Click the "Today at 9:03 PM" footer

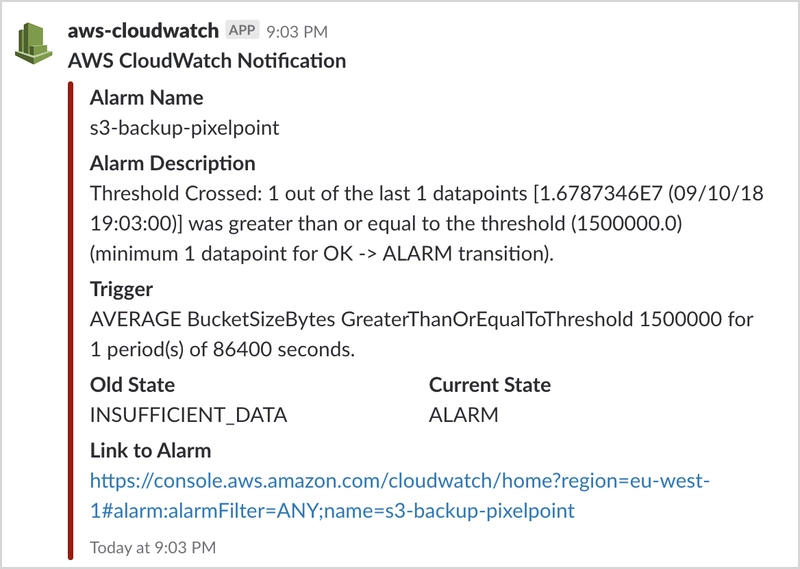[152, 547]
